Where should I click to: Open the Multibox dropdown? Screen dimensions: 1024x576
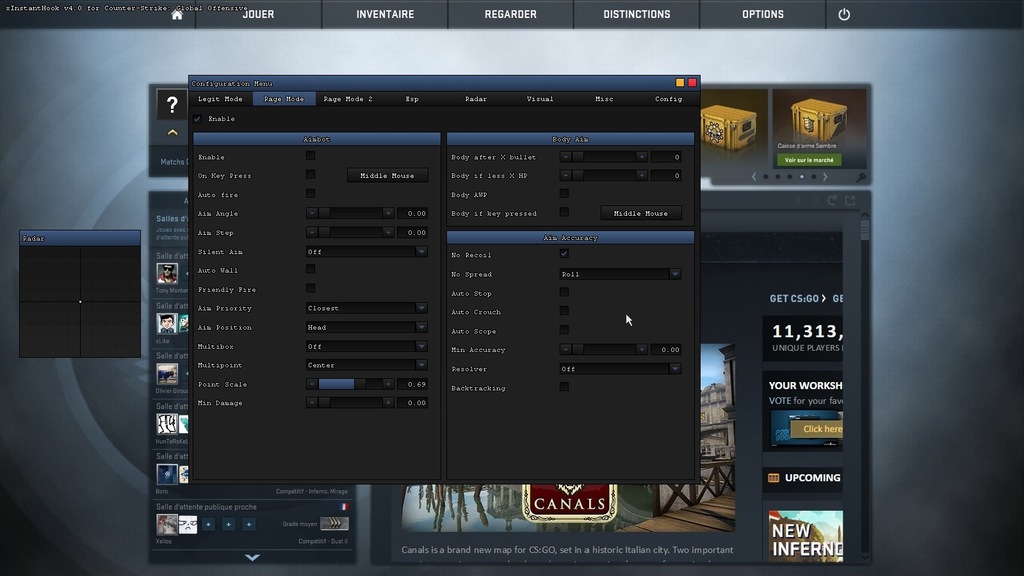point(366,346)
